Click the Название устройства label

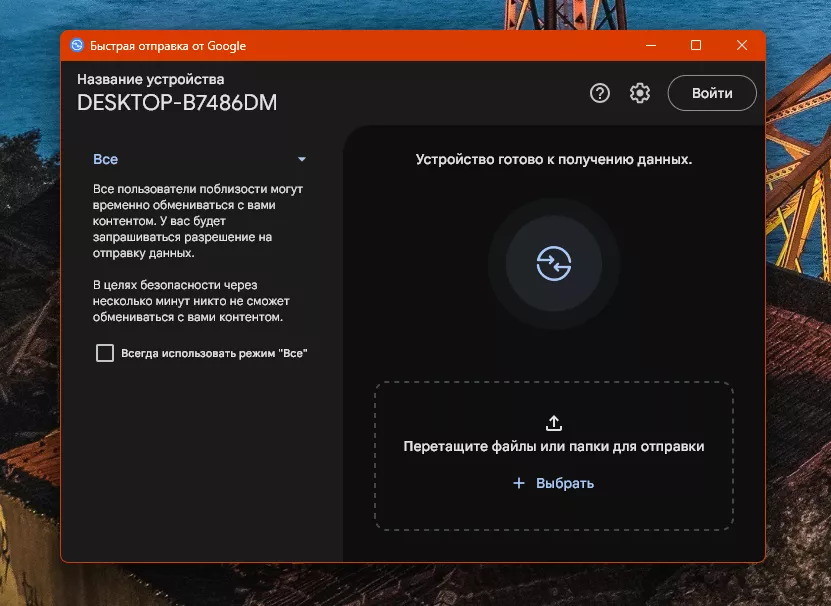(151, 79)
